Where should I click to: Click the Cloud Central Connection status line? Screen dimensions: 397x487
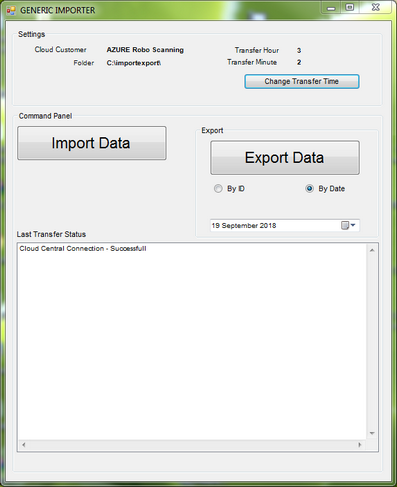[83, 249]
